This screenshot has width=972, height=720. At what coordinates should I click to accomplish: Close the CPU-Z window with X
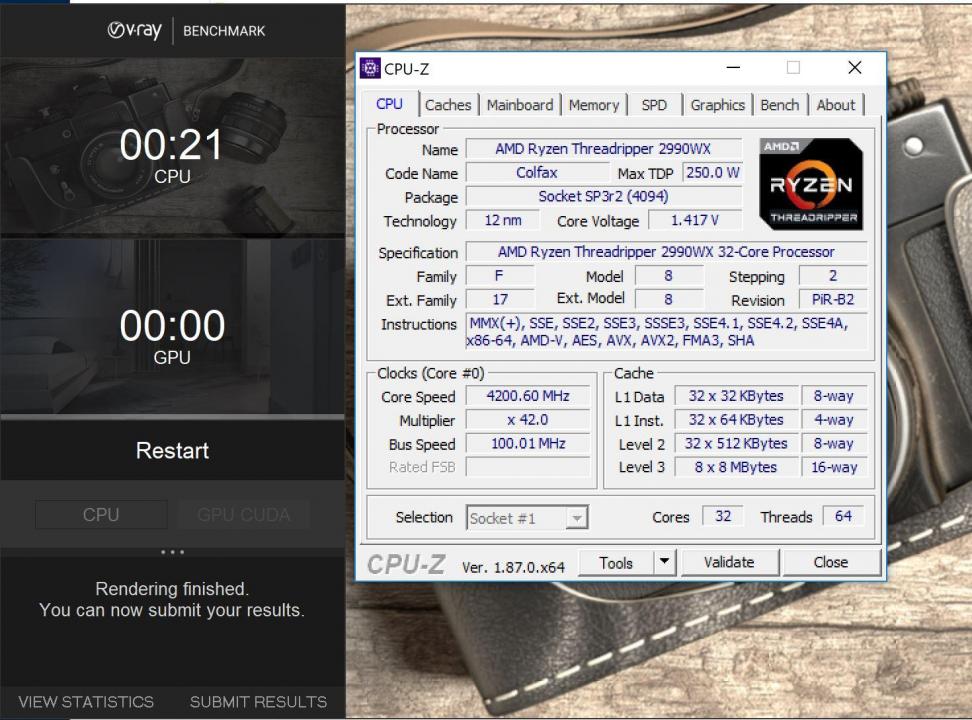point(855,67)
